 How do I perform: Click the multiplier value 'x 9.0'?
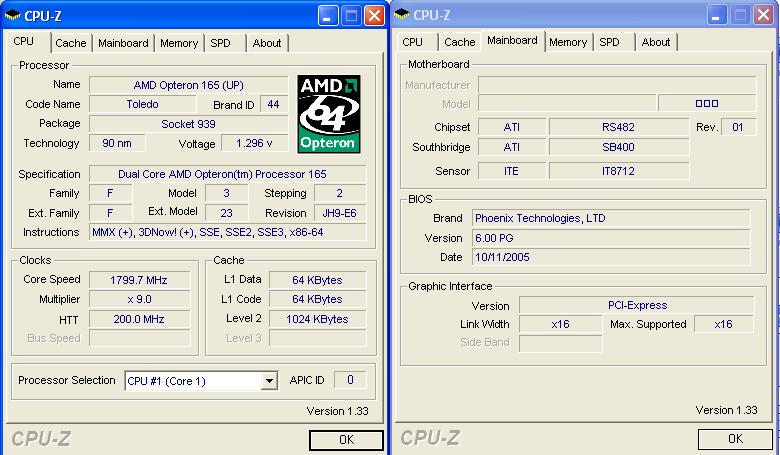(139, 299)
